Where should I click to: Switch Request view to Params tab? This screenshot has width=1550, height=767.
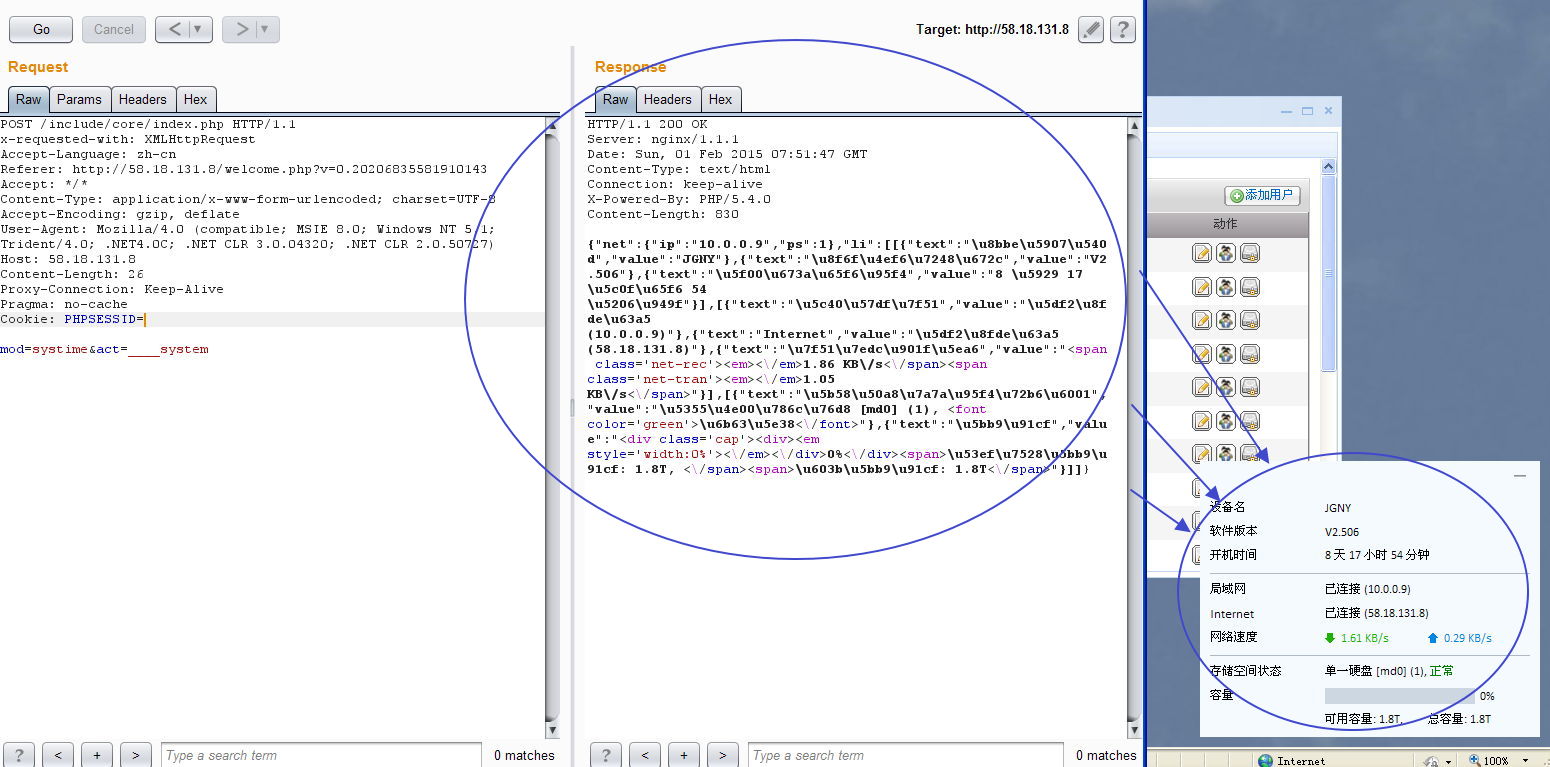(x=79, y=99)
